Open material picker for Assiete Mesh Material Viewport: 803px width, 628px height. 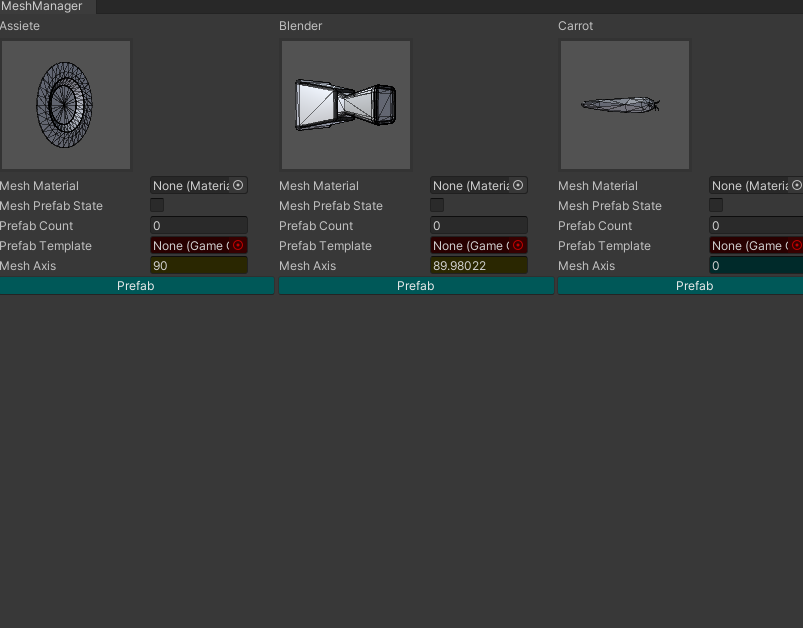coord(238,185)
